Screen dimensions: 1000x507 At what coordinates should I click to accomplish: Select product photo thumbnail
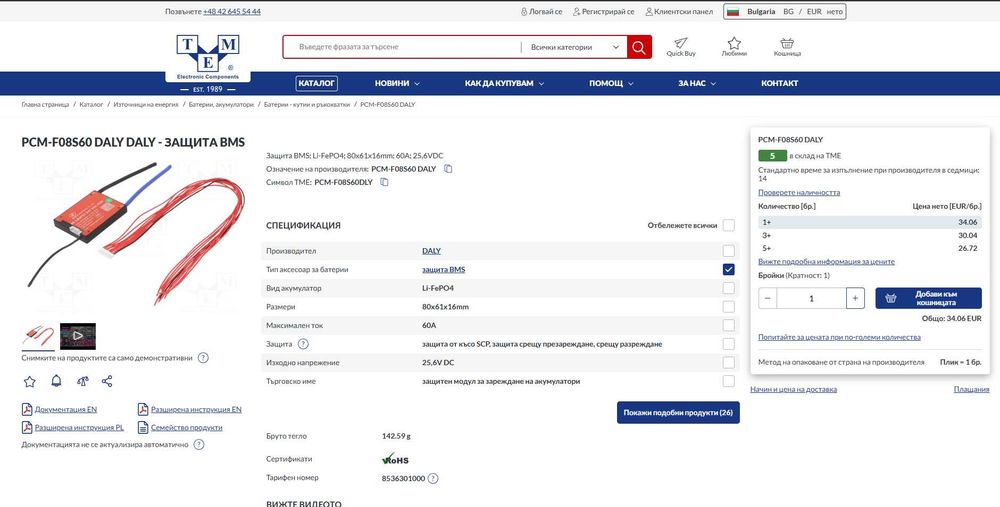(38, 336)
